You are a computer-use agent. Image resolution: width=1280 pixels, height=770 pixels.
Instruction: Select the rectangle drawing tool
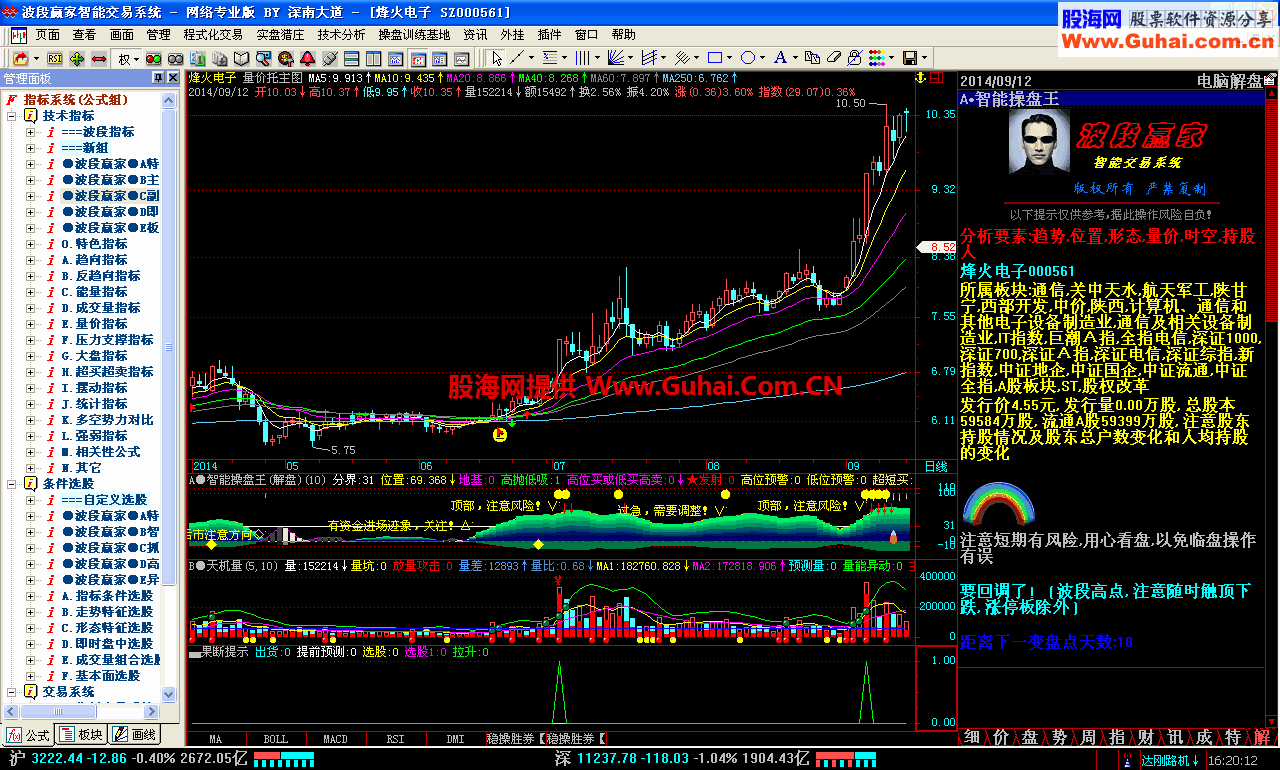(x=714, y=58)
